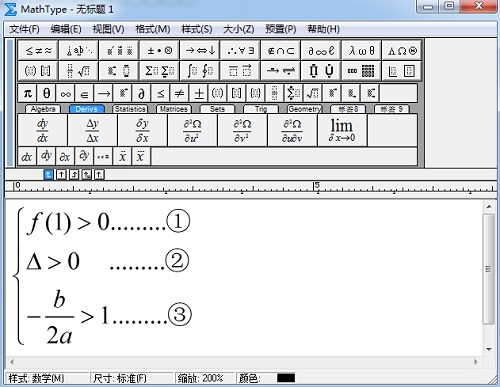This screenshot has width=500, height=387.
Task: Open the 大小(Z) menu
Action: point(239,29)
